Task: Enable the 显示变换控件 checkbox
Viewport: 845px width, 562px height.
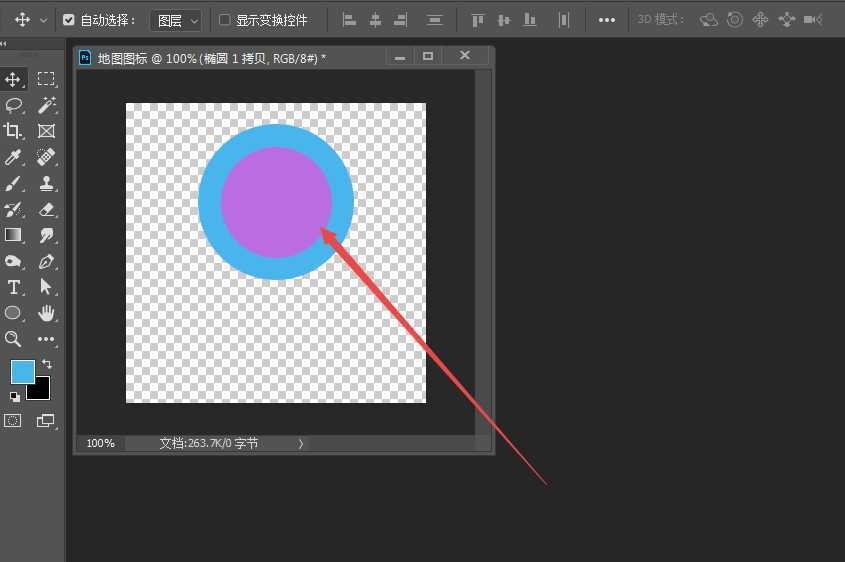Action: point(225,20)
